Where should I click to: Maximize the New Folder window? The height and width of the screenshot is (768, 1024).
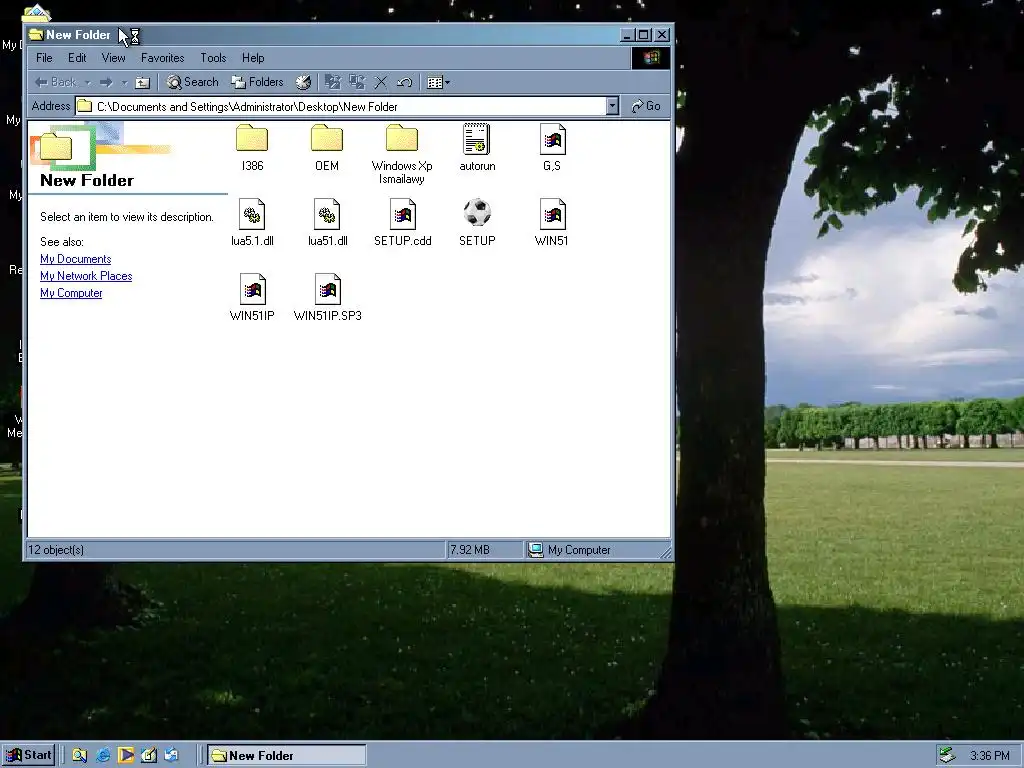click(x=644, y=35)
